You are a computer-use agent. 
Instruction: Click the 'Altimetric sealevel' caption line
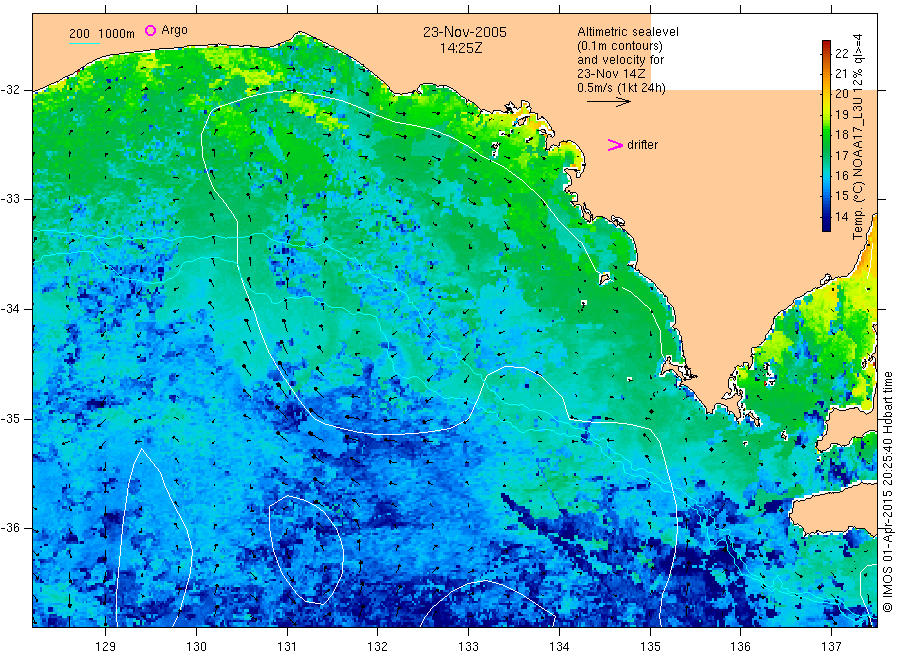click(627, 32)
